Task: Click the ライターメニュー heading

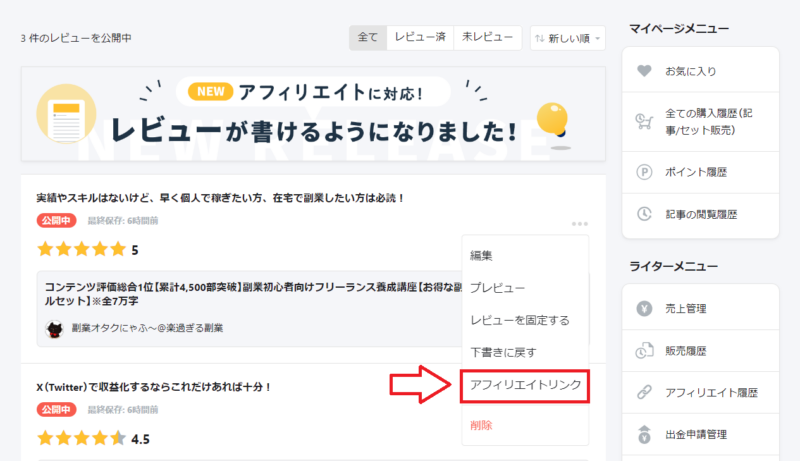Action: pos(673,266)
